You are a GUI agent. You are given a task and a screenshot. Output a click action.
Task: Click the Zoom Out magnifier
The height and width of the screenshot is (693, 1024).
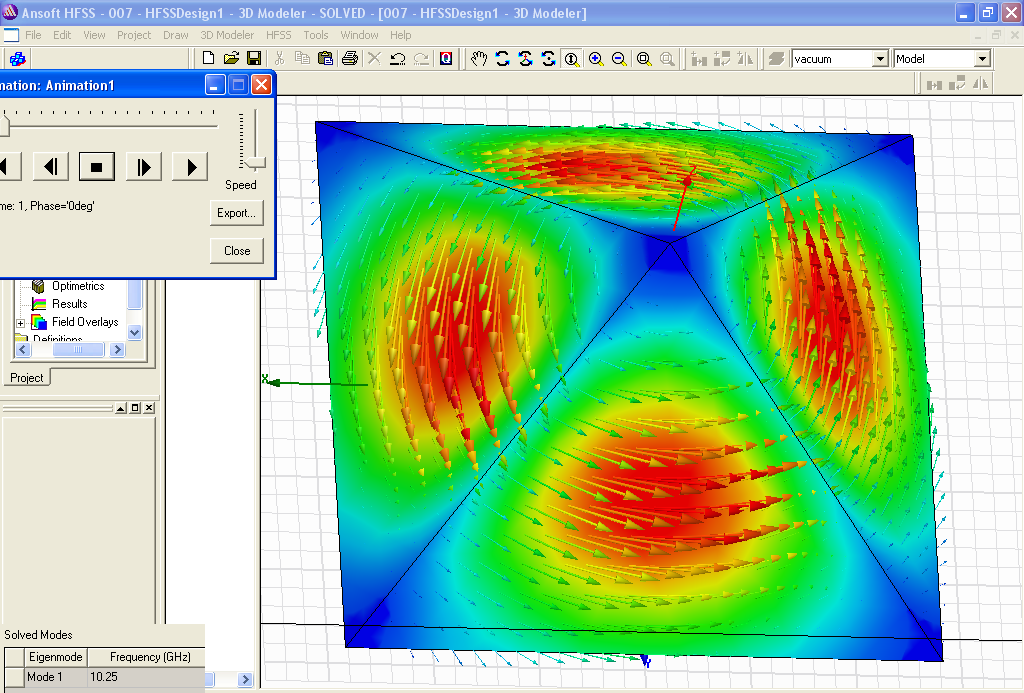coord(619,59)
